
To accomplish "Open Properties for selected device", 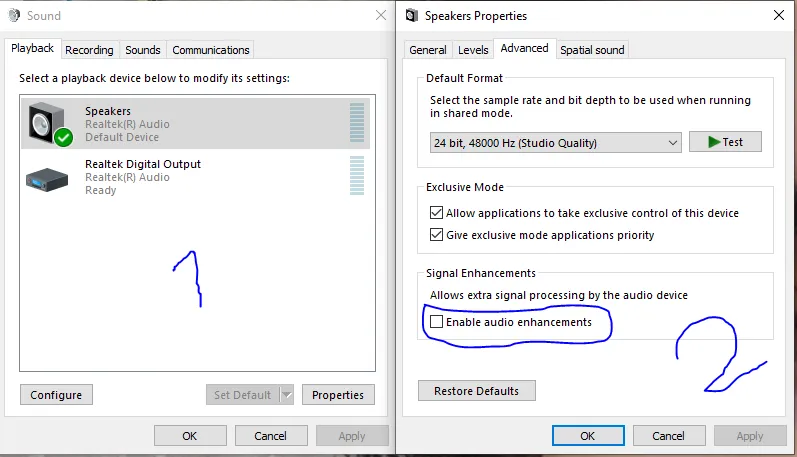I will click(338, 395).
